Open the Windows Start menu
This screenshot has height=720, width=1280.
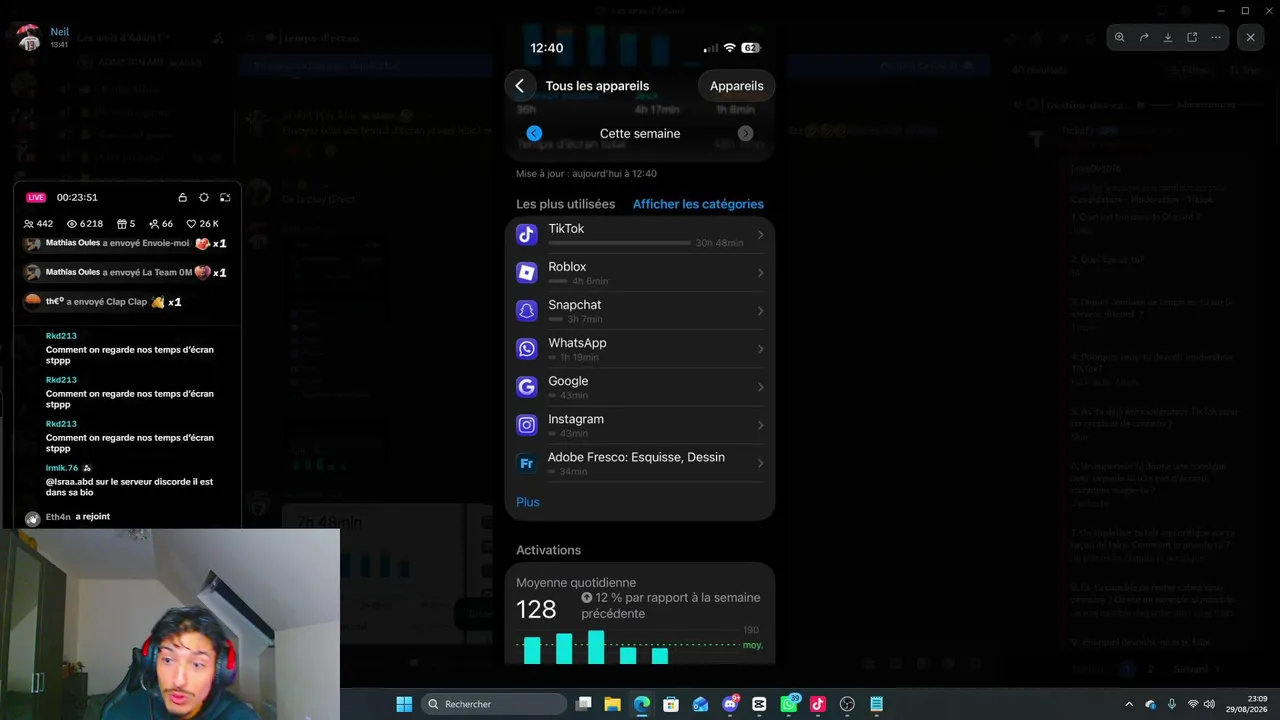[404, 704]
